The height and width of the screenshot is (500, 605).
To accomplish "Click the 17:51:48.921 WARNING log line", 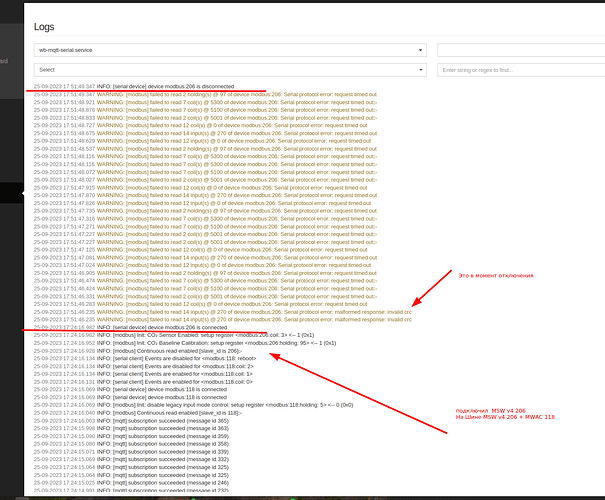I will [205, 102].
